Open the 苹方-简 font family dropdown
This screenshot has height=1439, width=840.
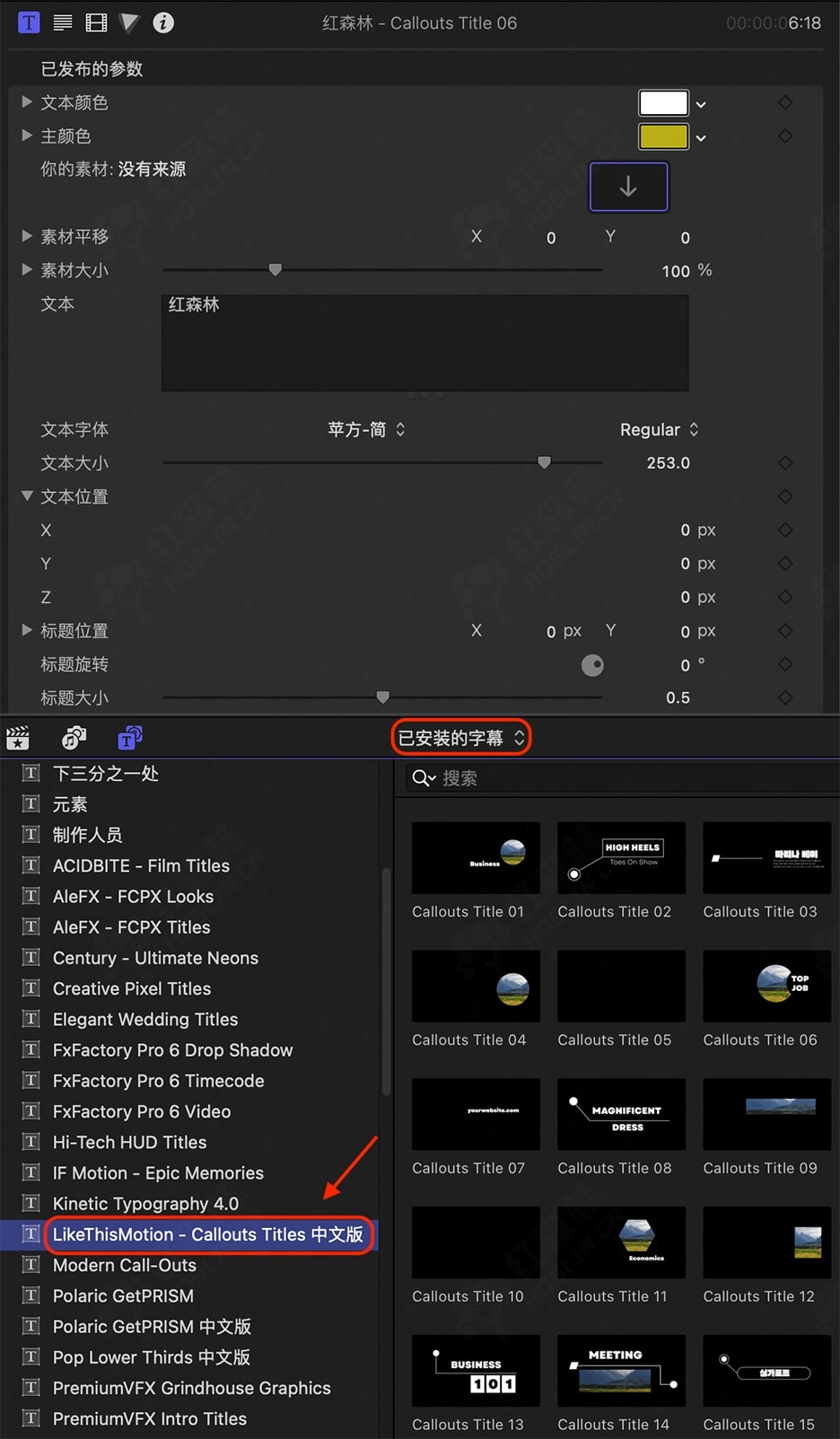tap(366, 429)
